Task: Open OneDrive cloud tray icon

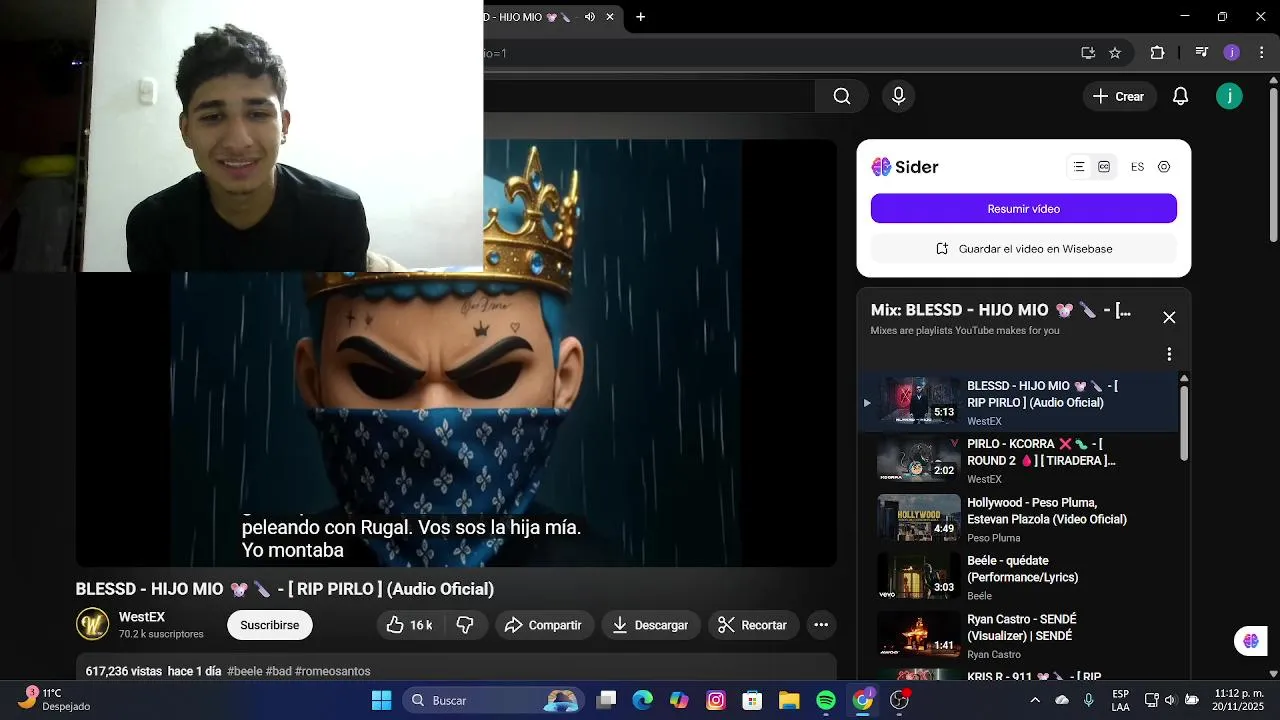Action: (1062, 700)
